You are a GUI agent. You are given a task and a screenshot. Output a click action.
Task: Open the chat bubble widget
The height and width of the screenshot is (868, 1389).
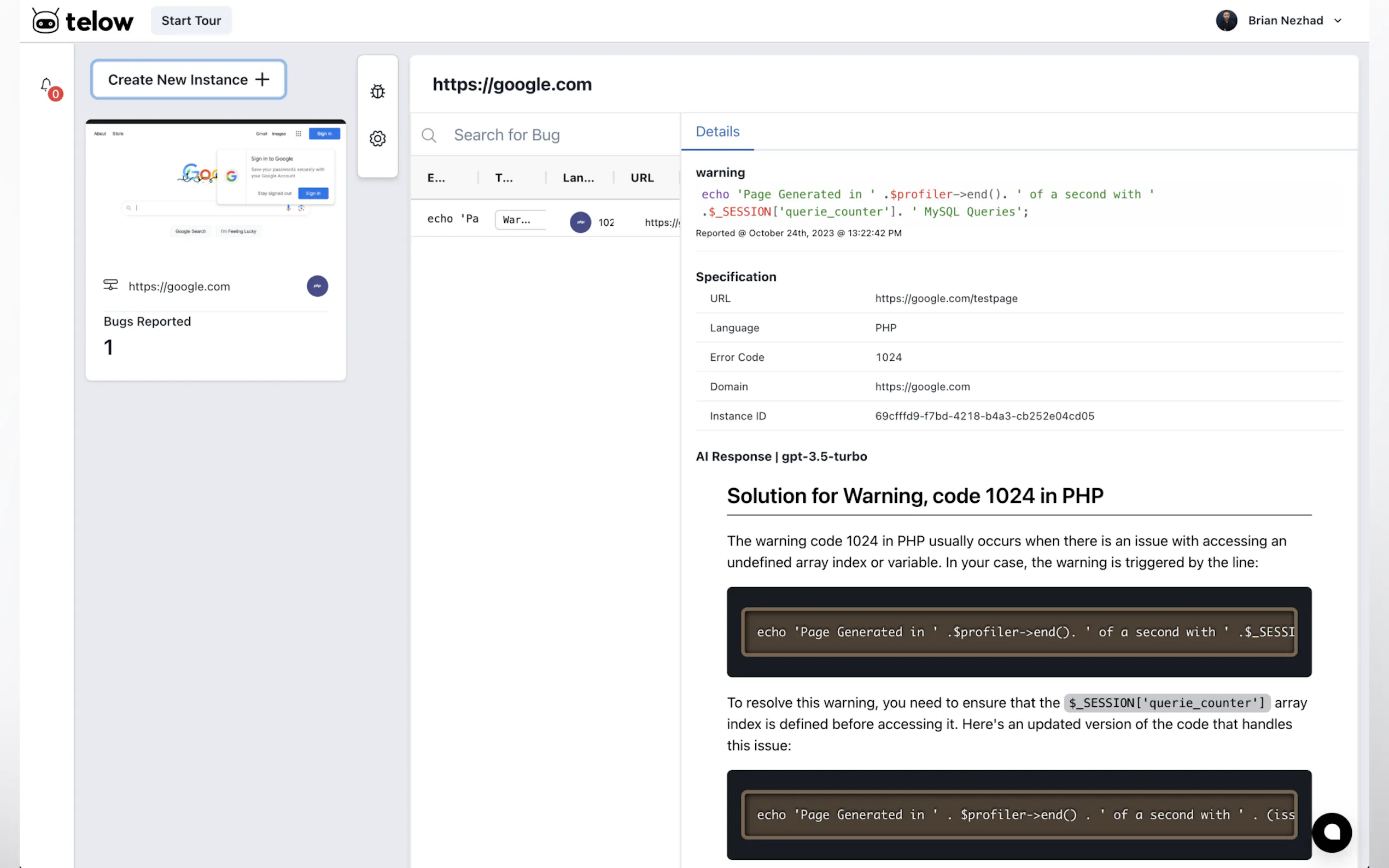(1331, 832)
